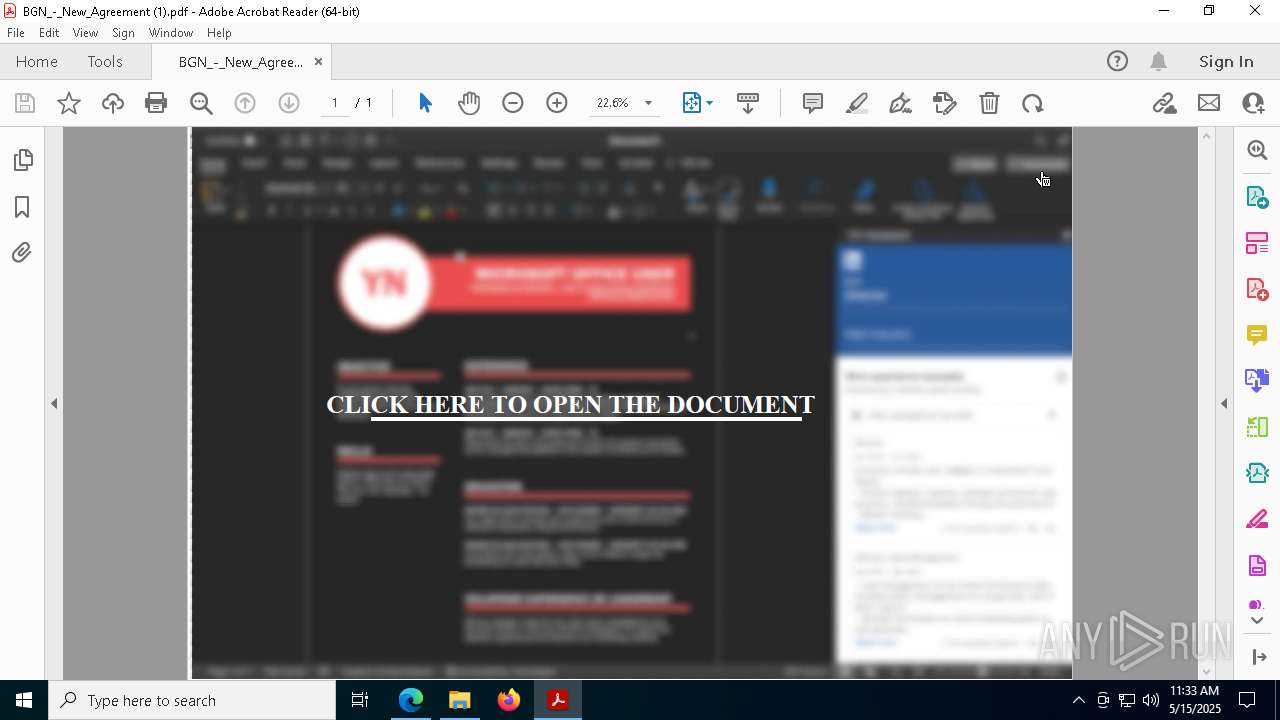
Task: Switch to the Tools tab
Action: tap(105, 61)
